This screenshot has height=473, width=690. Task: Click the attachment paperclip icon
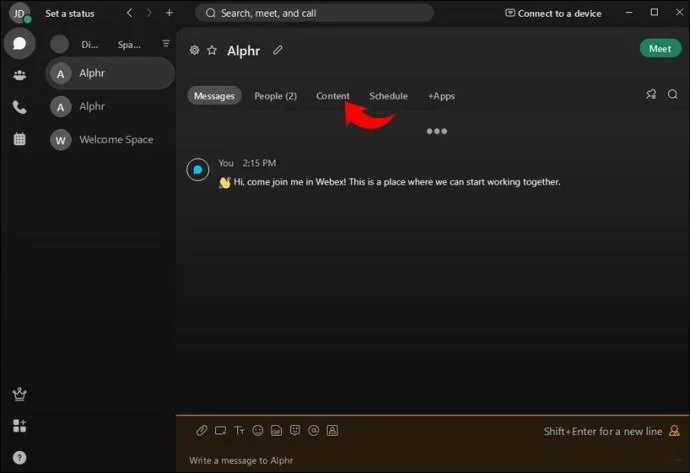[202, 430]
